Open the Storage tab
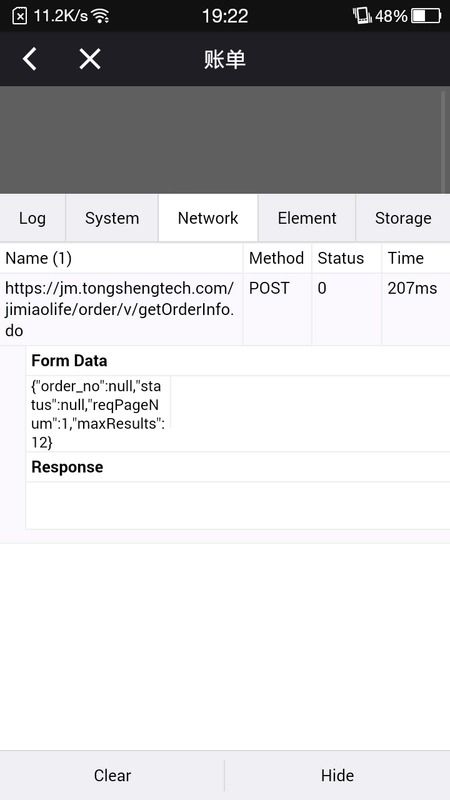Screen dimensions: 450x800 [403, 218]
